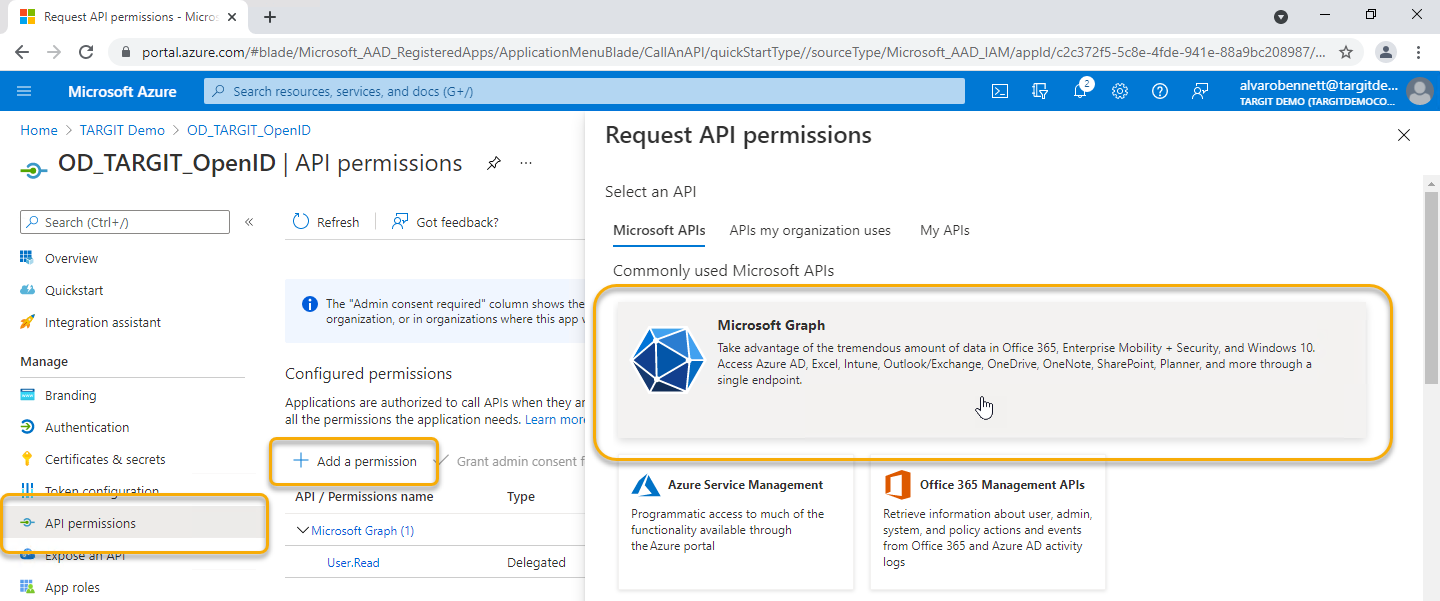The width and height of the screenshot is (1440, 601).
Task: Open the blade's more options ellipsis
Action: click(x=526, y=163)
